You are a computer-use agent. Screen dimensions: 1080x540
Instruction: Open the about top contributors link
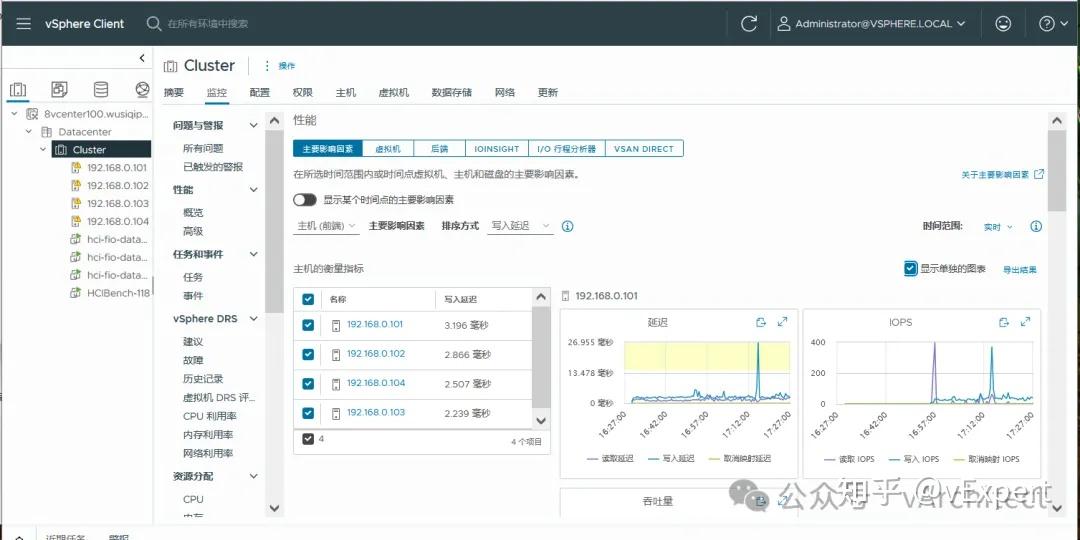(x=995, y=175)
